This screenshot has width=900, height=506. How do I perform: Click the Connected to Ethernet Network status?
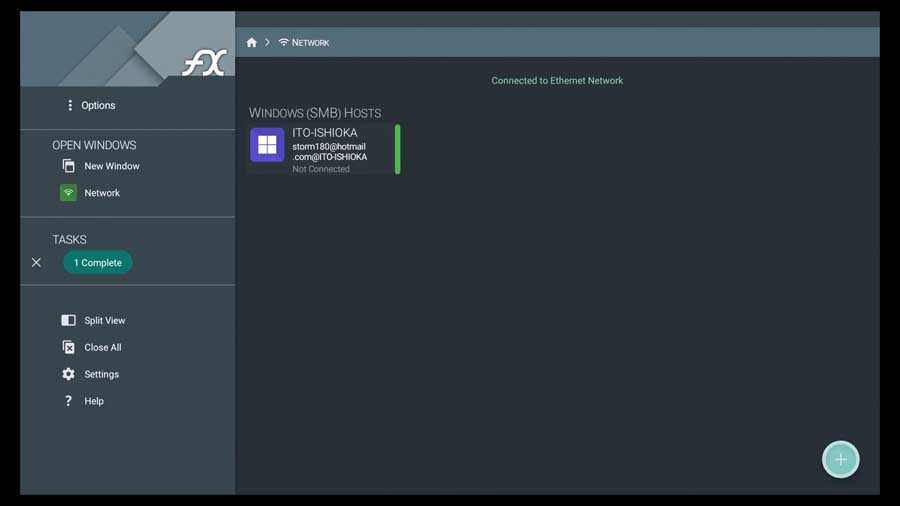coord(557,81)
